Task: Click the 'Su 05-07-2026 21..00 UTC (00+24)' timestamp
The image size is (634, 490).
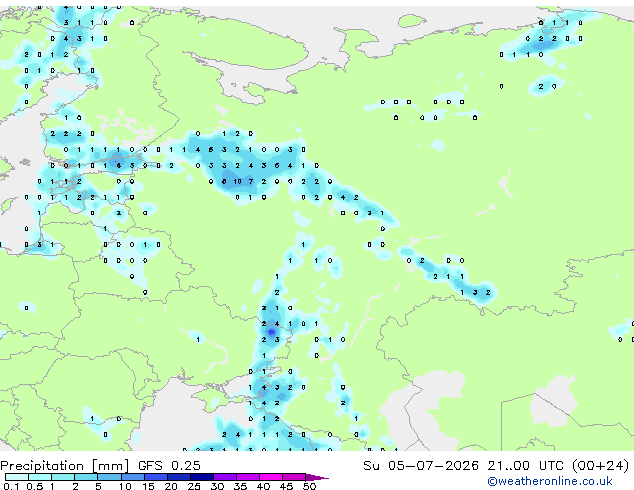Action: coord(496,466)
